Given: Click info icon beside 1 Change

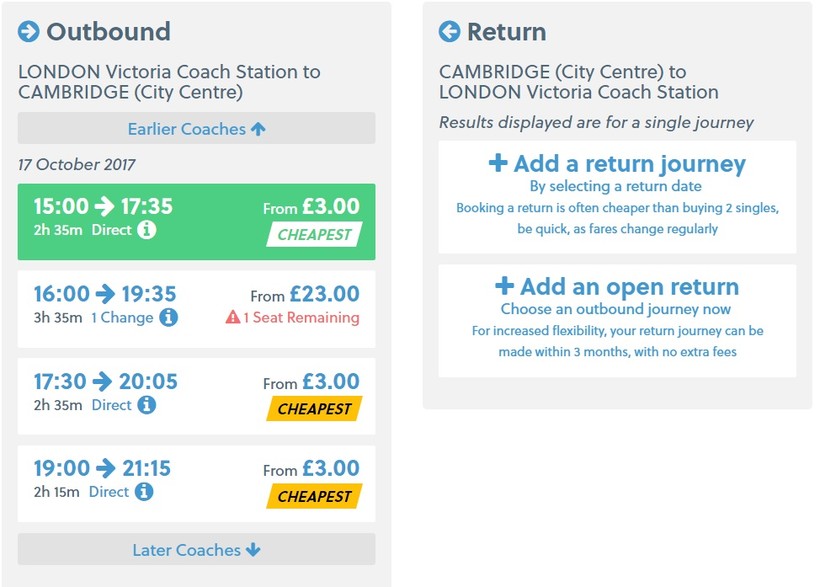Looking at the screenshot, I should coord(169,317).
